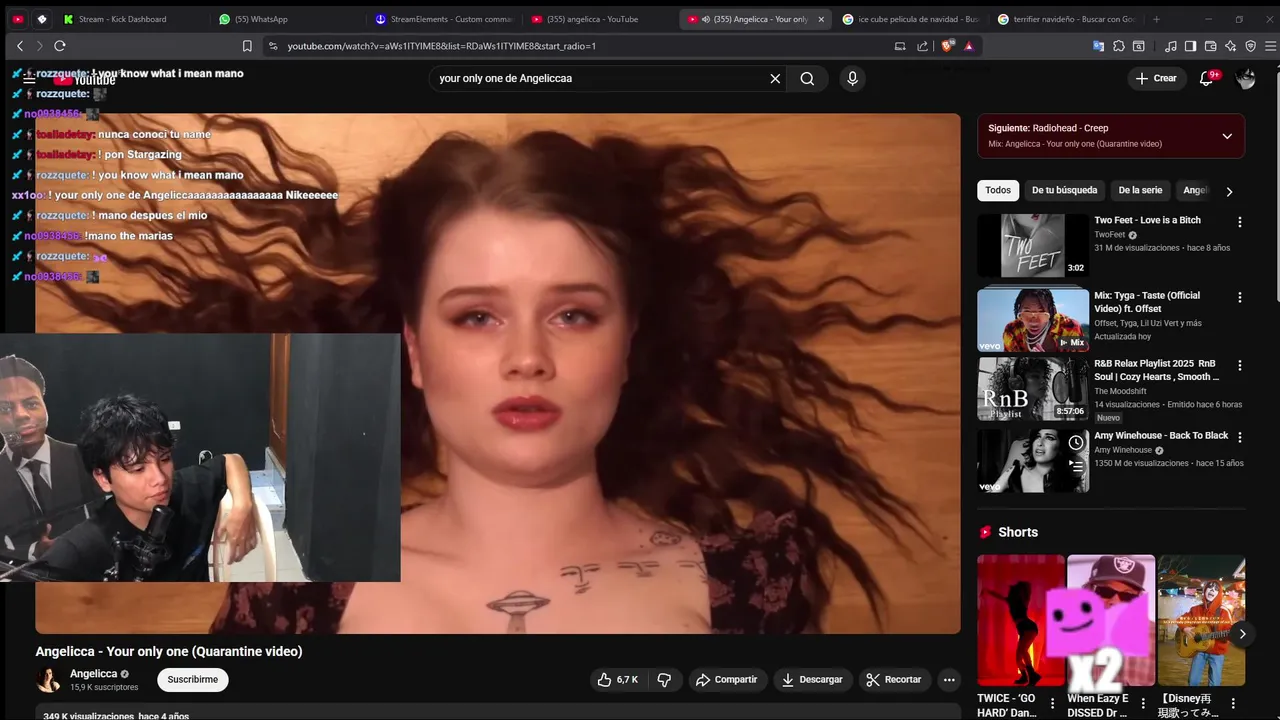
Task: Open the Angelicca channel name link
Action: pos(93,674)
